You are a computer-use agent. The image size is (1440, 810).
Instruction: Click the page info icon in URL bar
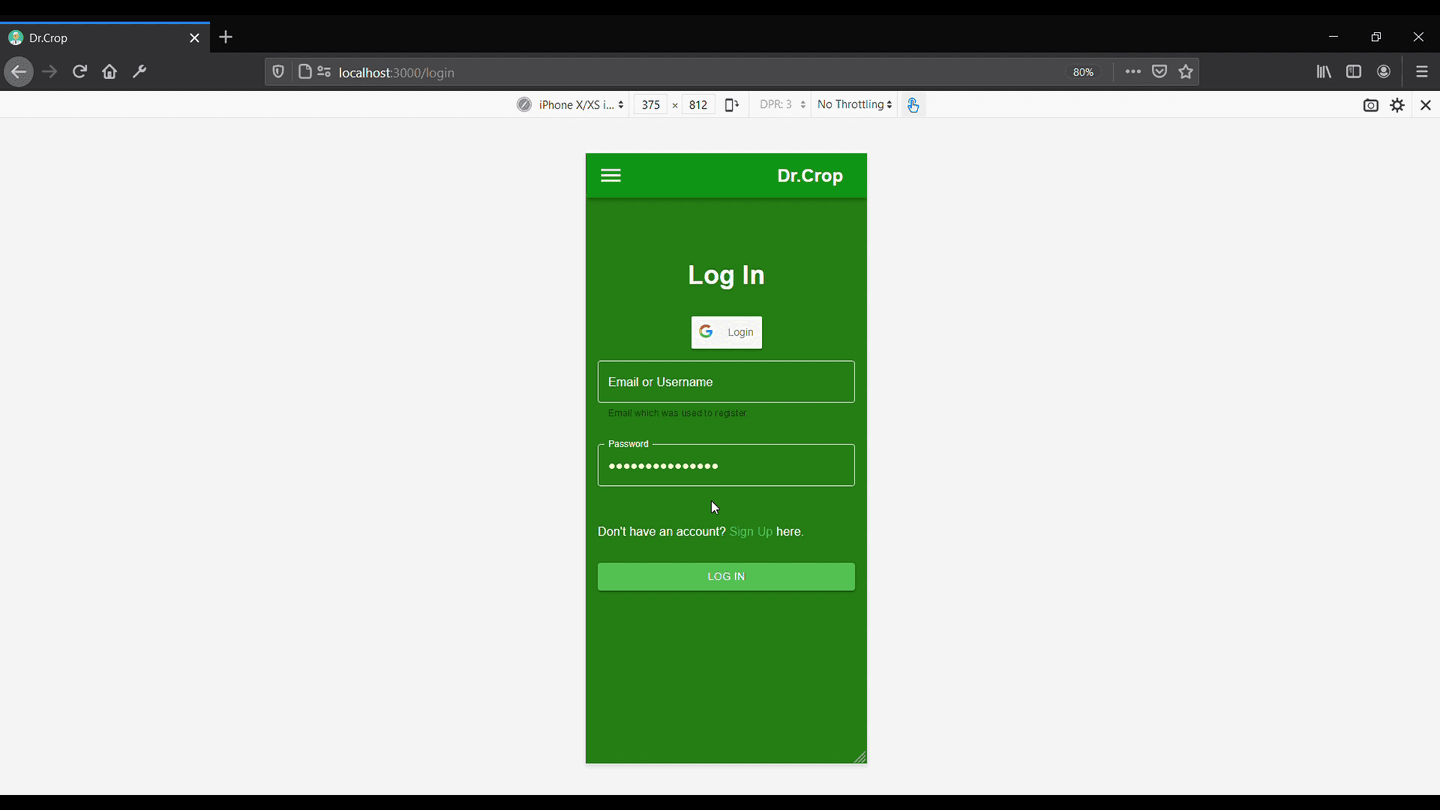click(x=305, y=72)
